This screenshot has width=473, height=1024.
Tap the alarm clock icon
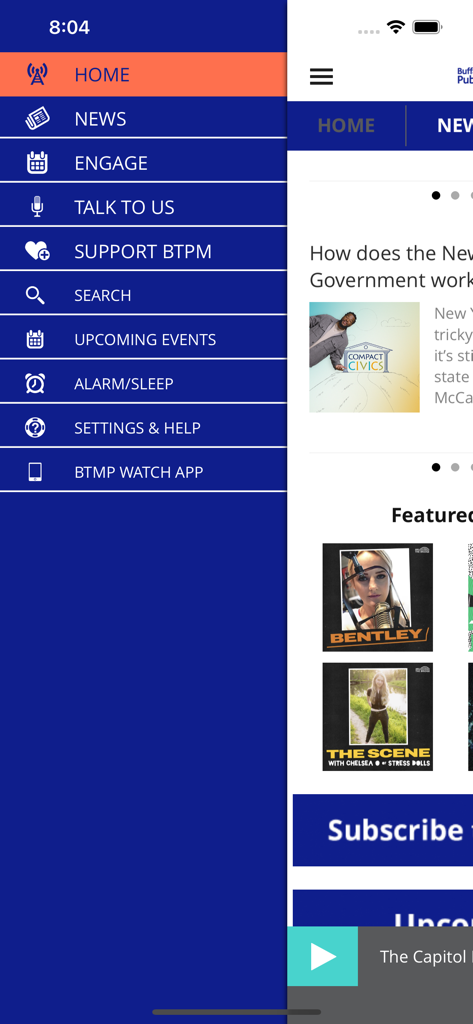[35, 383]
